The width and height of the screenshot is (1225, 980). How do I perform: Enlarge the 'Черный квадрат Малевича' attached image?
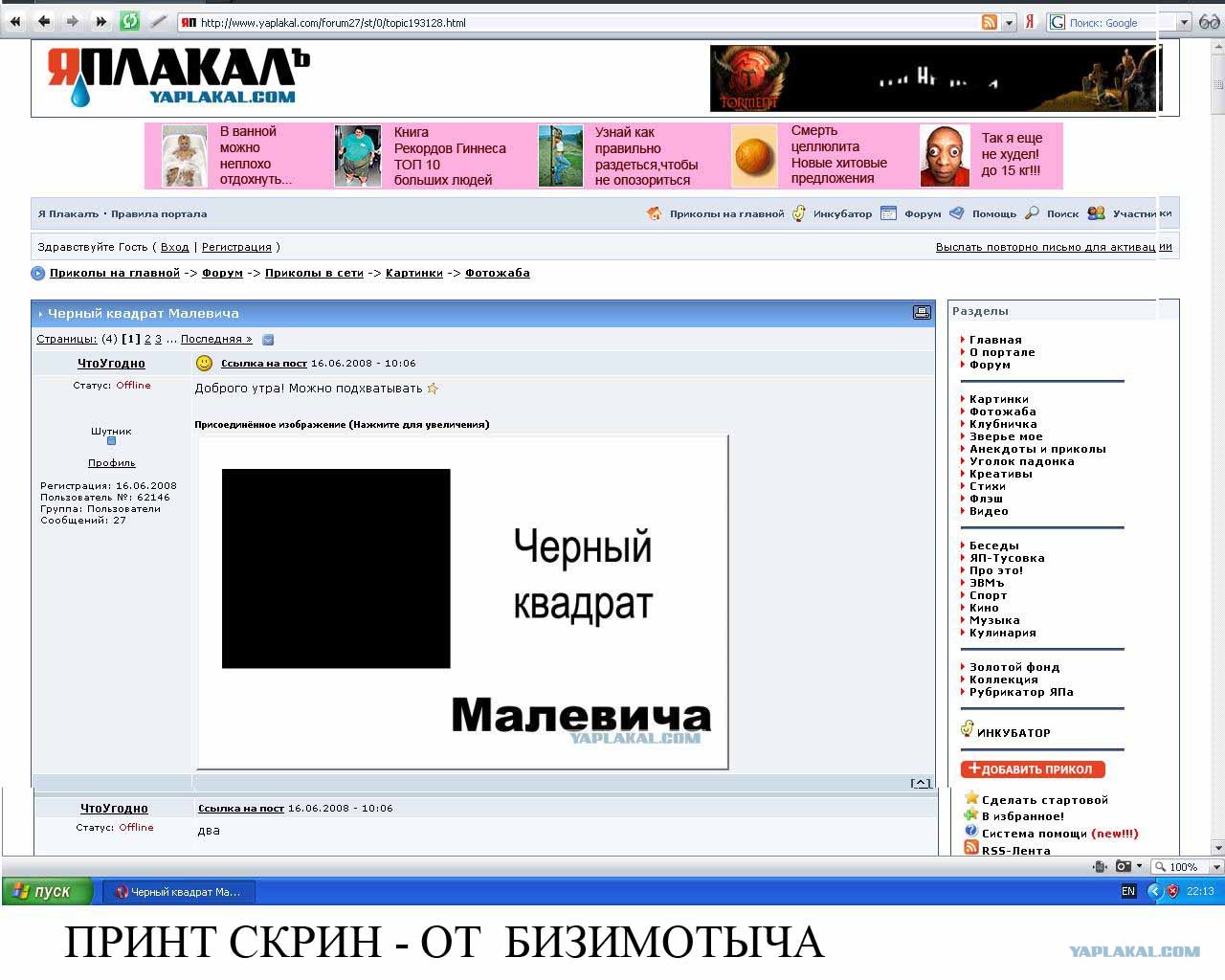point(462,602)
